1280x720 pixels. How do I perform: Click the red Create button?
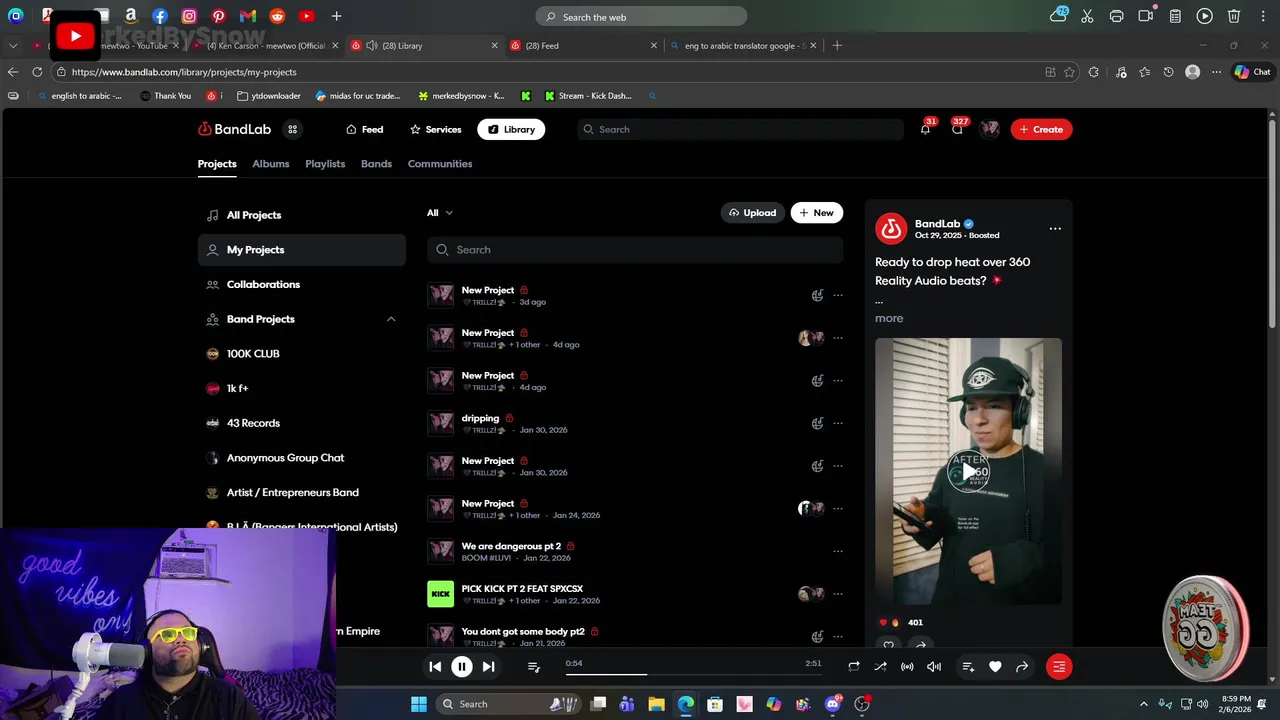[1041, 129]
